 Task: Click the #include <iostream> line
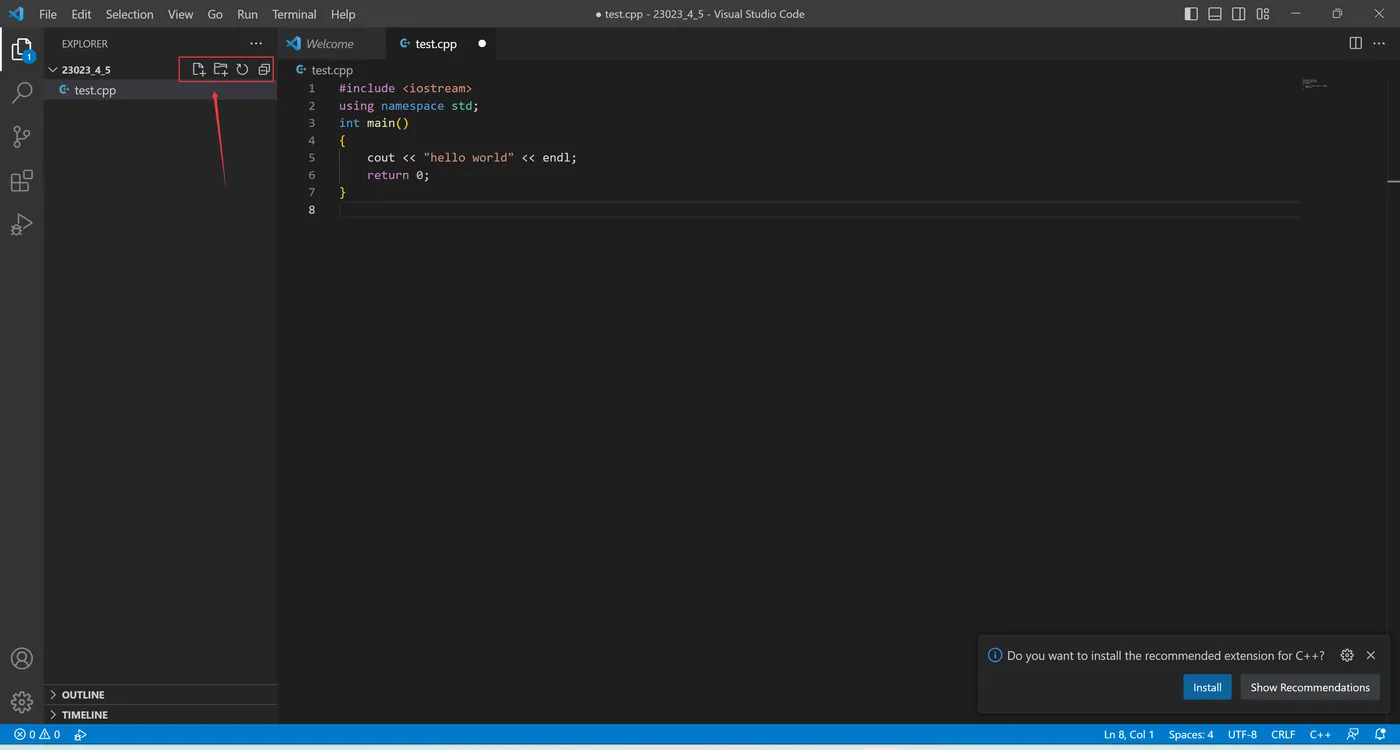pos(405,89)
